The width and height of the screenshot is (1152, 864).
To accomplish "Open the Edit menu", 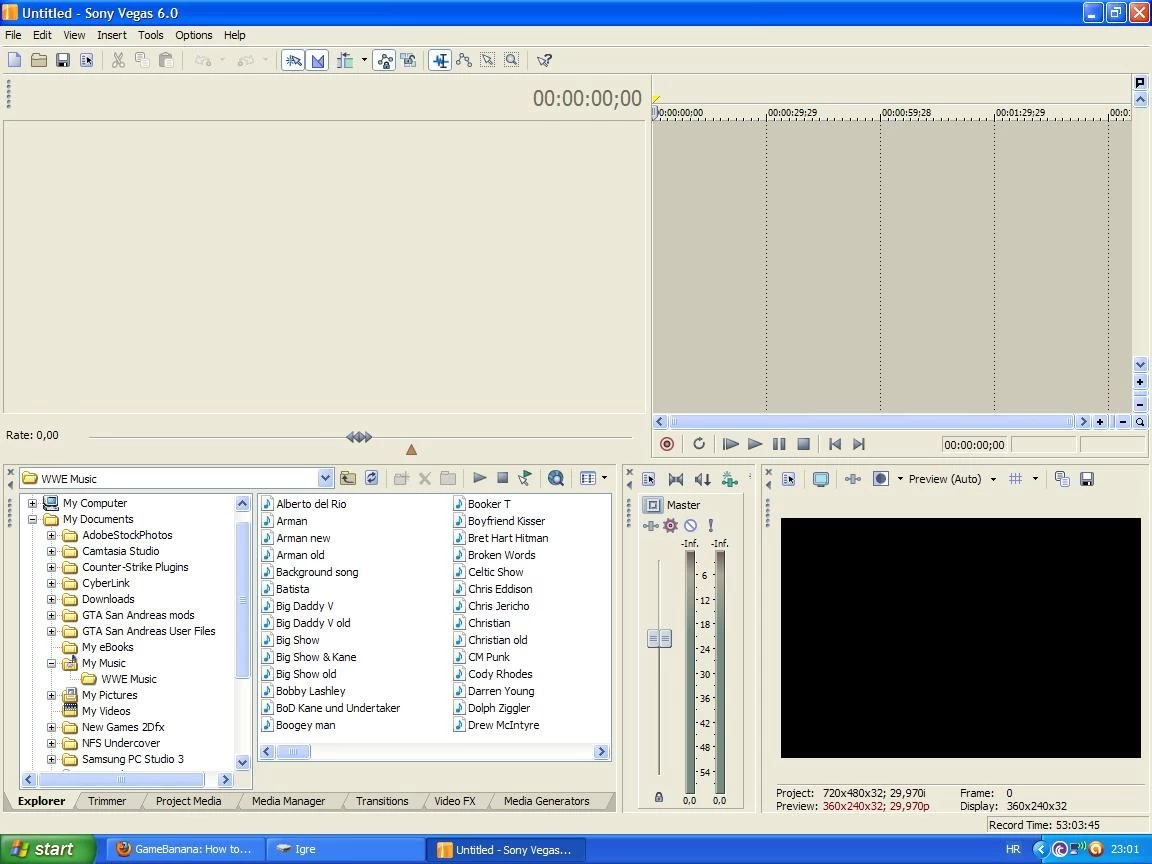I will [x=42, y=35].
